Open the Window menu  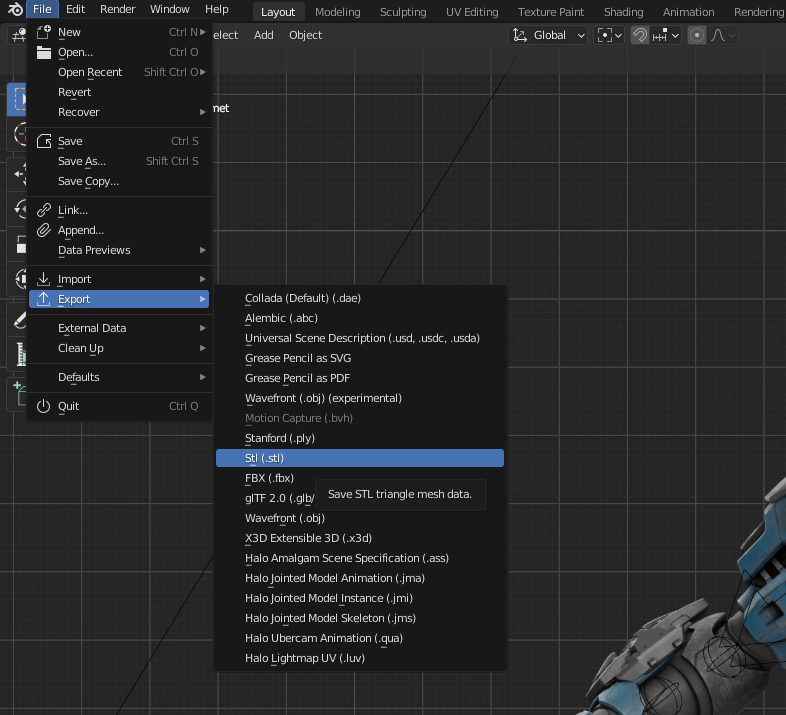click(169, 9)
